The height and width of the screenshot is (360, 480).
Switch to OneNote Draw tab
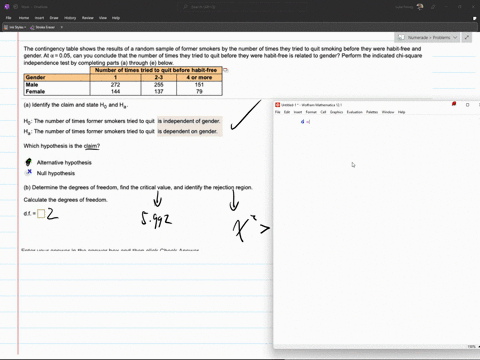coord(54,18)
